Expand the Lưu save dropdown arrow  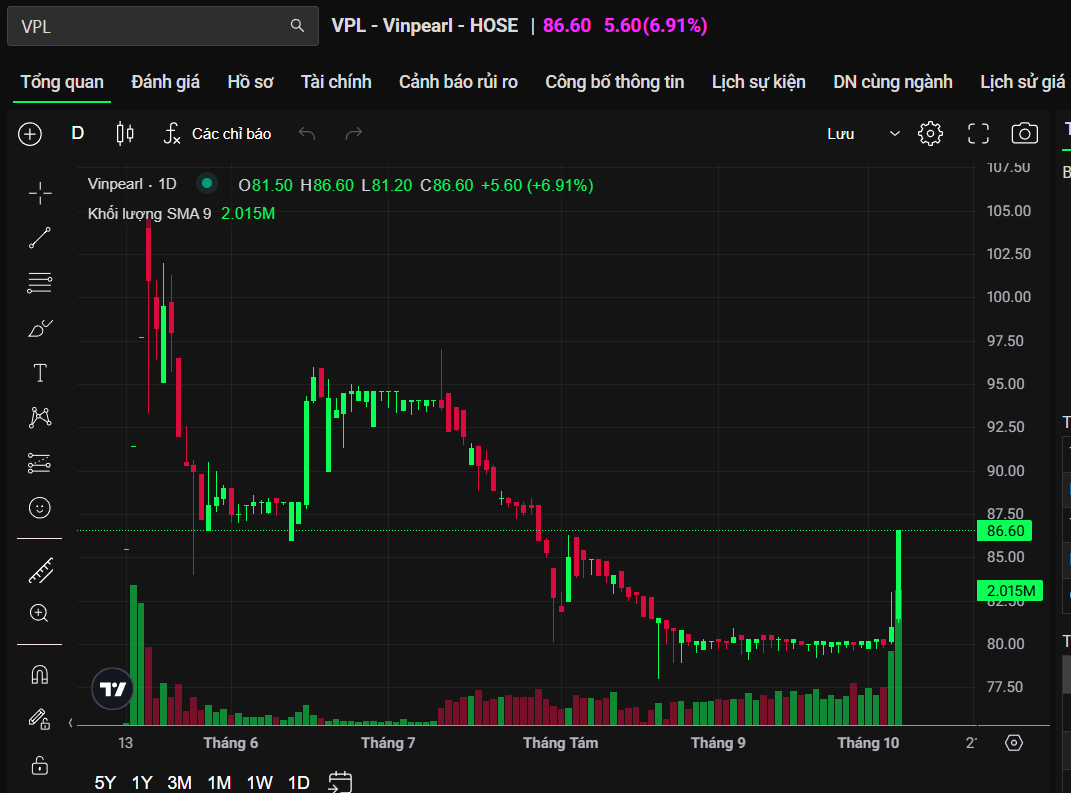point(895,133)
